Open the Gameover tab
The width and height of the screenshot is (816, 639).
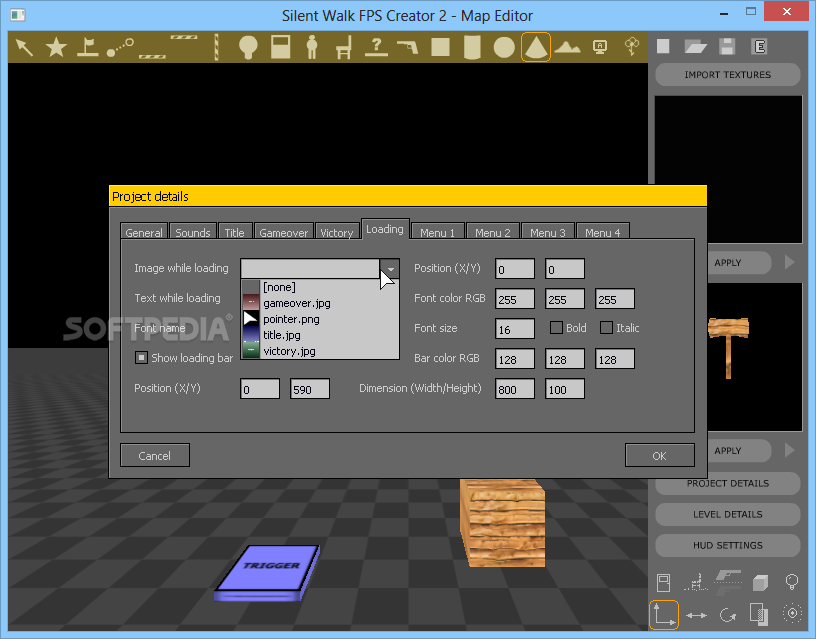coord(284,232)
